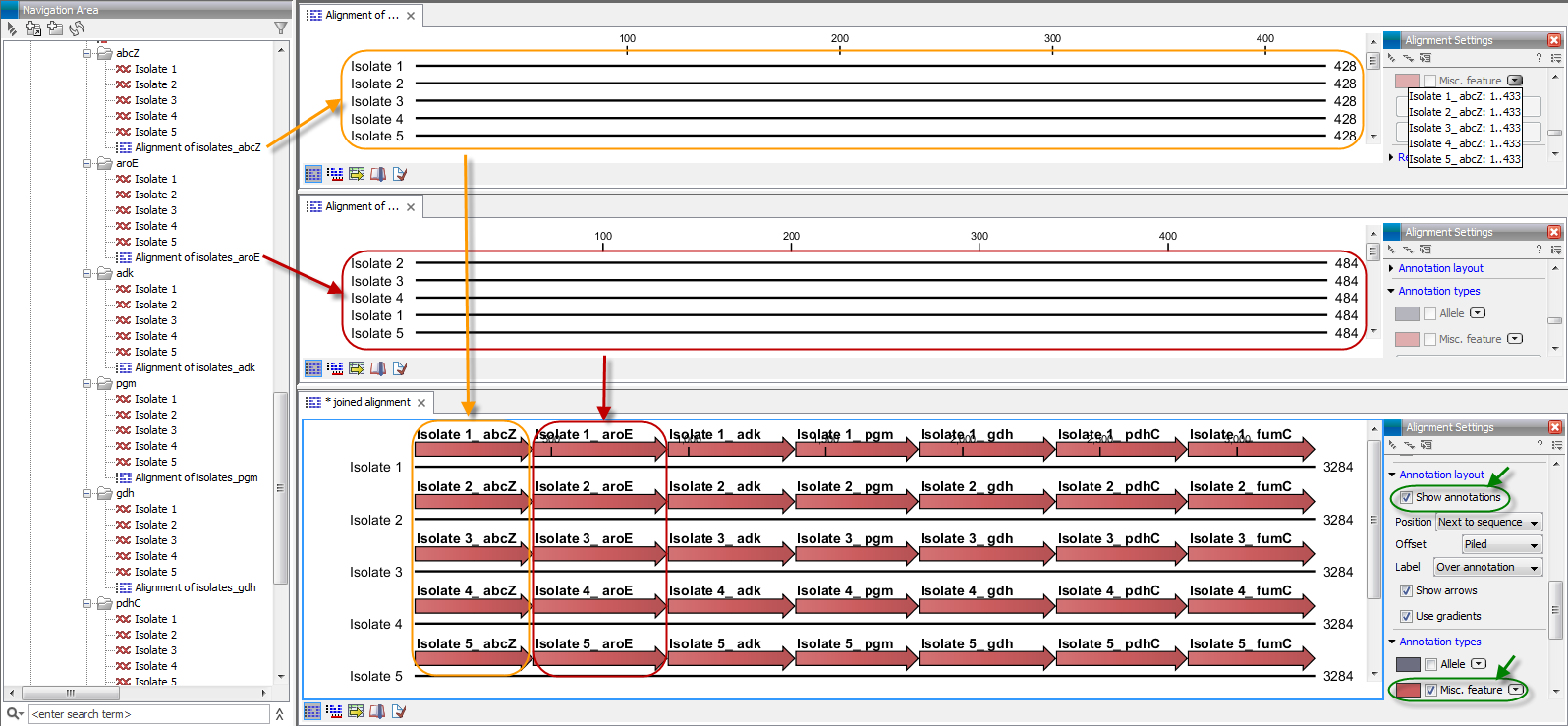Open the Position dropdown 'Next to sequence'
This screenshot has width=1568, height=726.
(x=1487, y=522)
